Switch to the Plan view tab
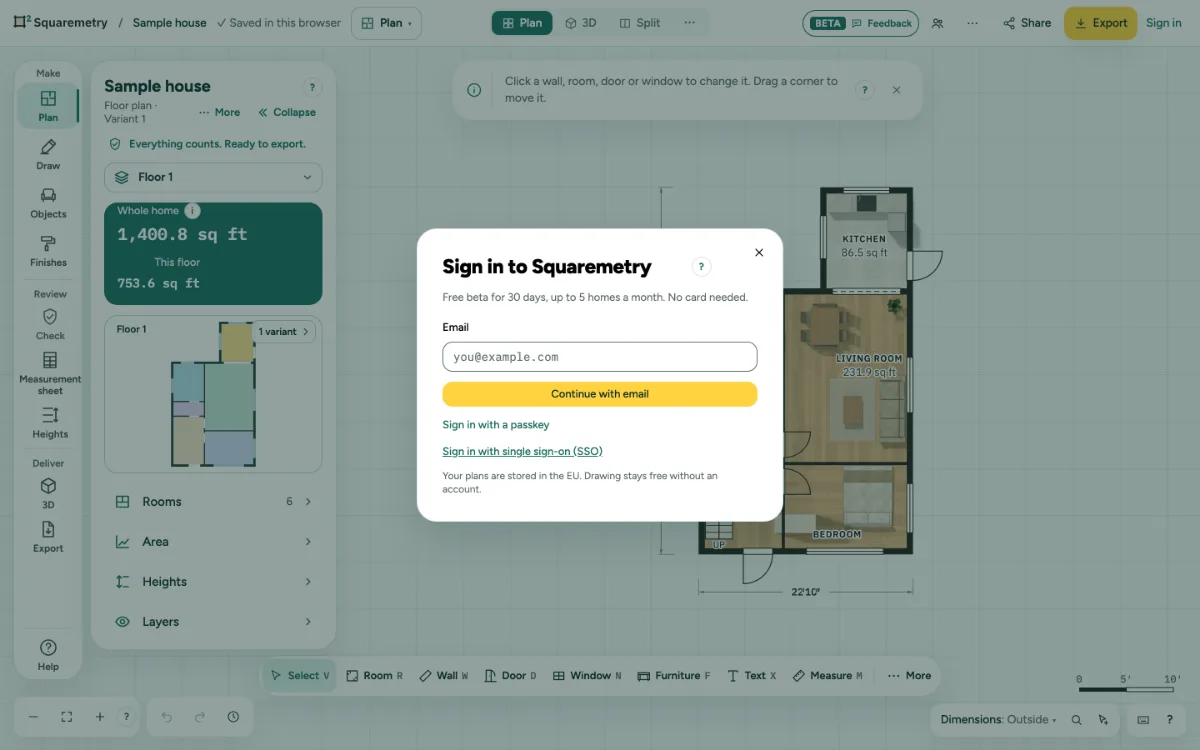 (x=522, y=23)
